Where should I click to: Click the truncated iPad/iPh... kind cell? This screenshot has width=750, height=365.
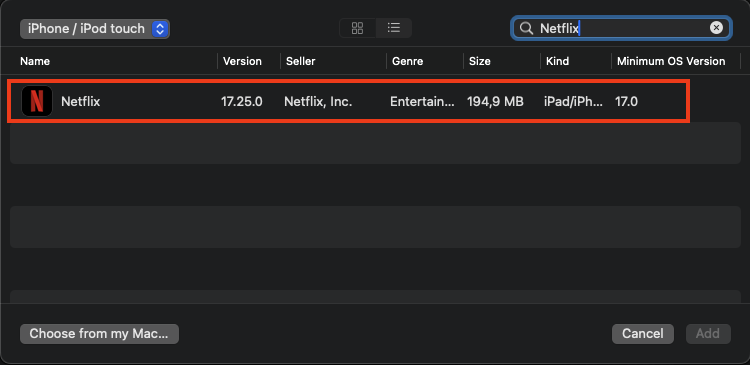tap(574, 101)
